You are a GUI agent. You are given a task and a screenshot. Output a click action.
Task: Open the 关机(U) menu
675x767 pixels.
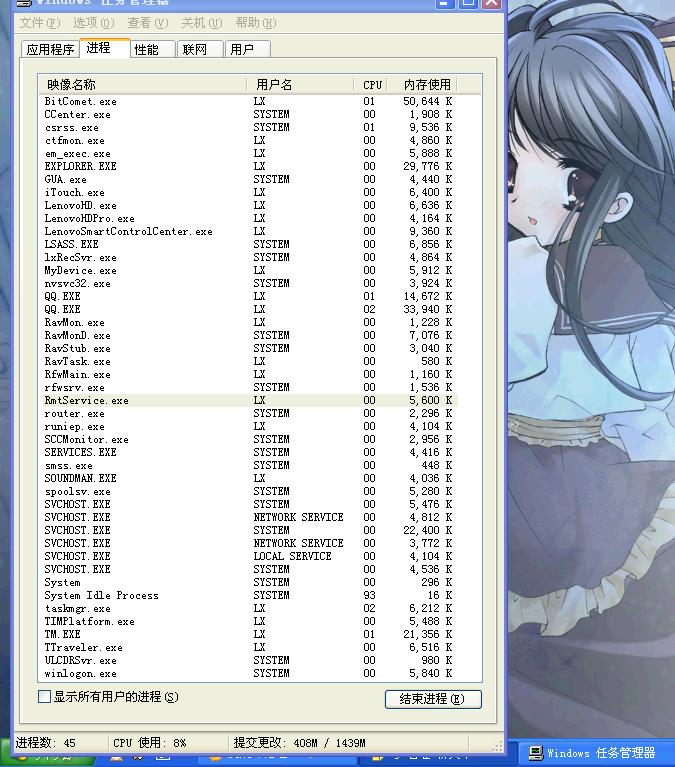(x=202, y=23)
